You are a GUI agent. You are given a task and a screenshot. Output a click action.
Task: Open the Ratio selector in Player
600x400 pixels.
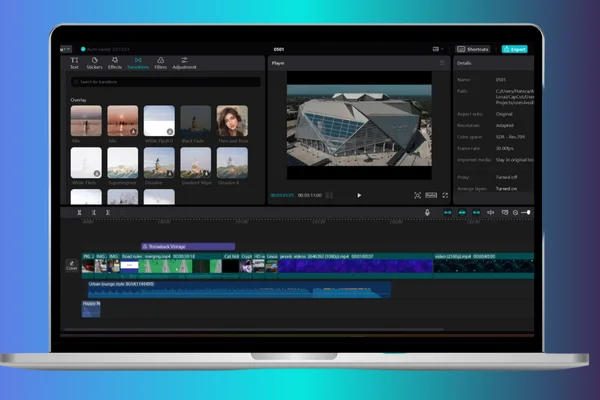tap(431, 195)
